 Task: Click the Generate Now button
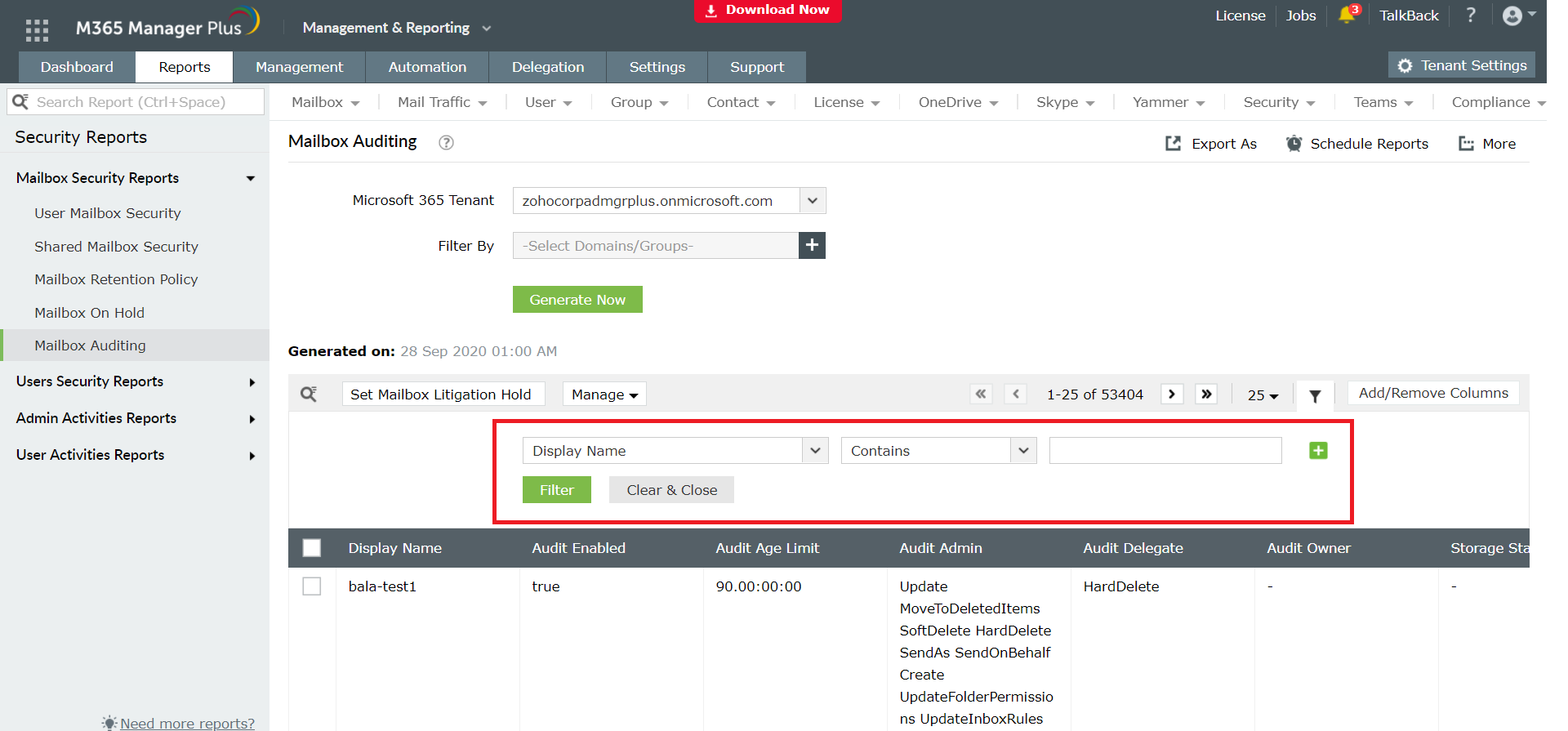pyautogui.click(x=577, y=300)
